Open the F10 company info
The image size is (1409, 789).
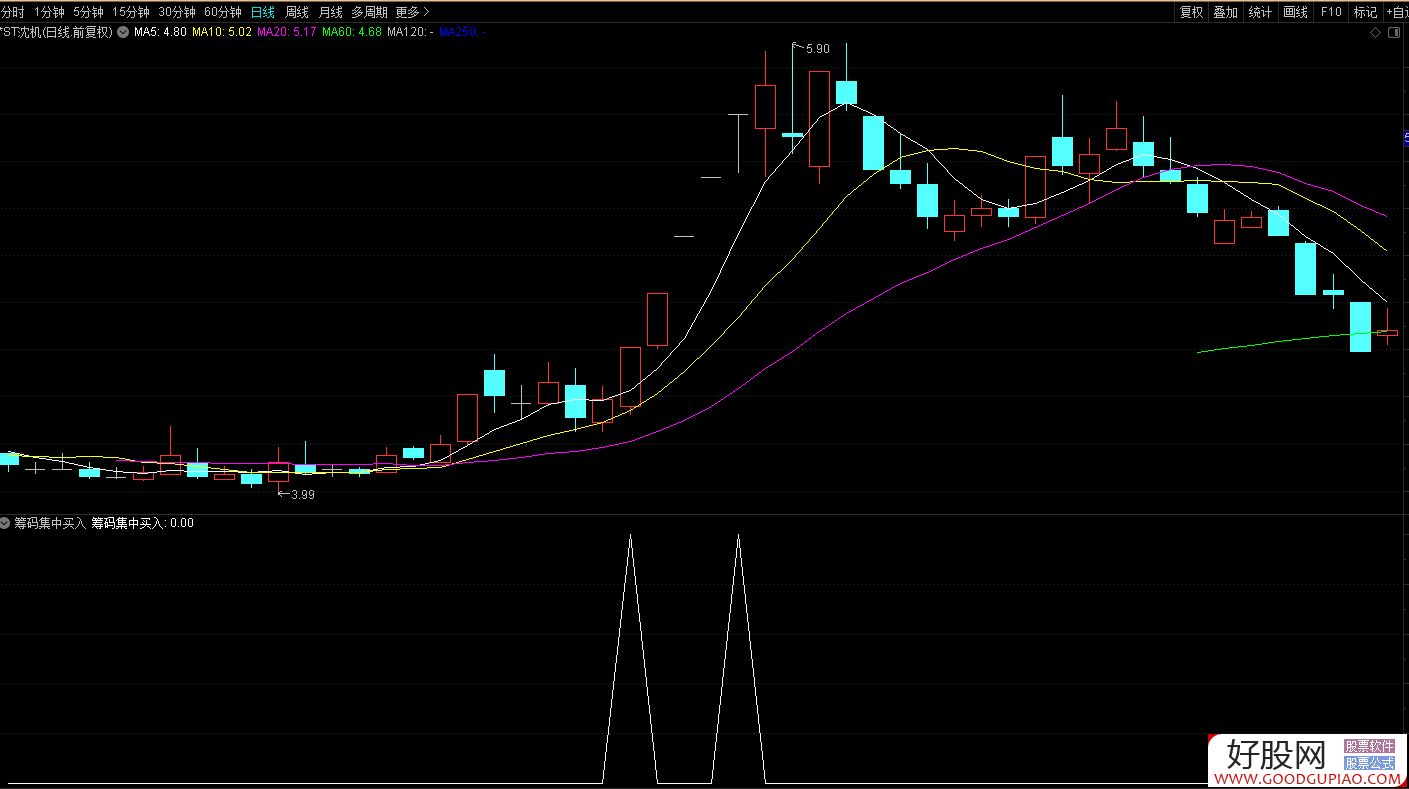[1330, 12]
